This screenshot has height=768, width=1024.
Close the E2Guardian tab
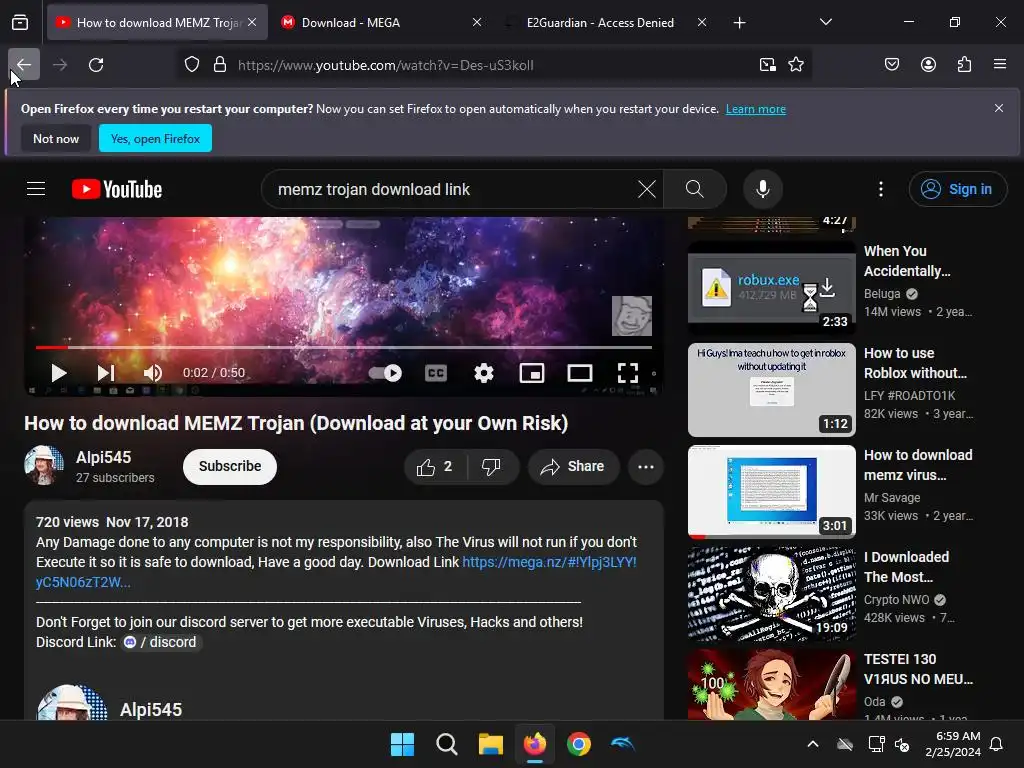pos(701,22)
